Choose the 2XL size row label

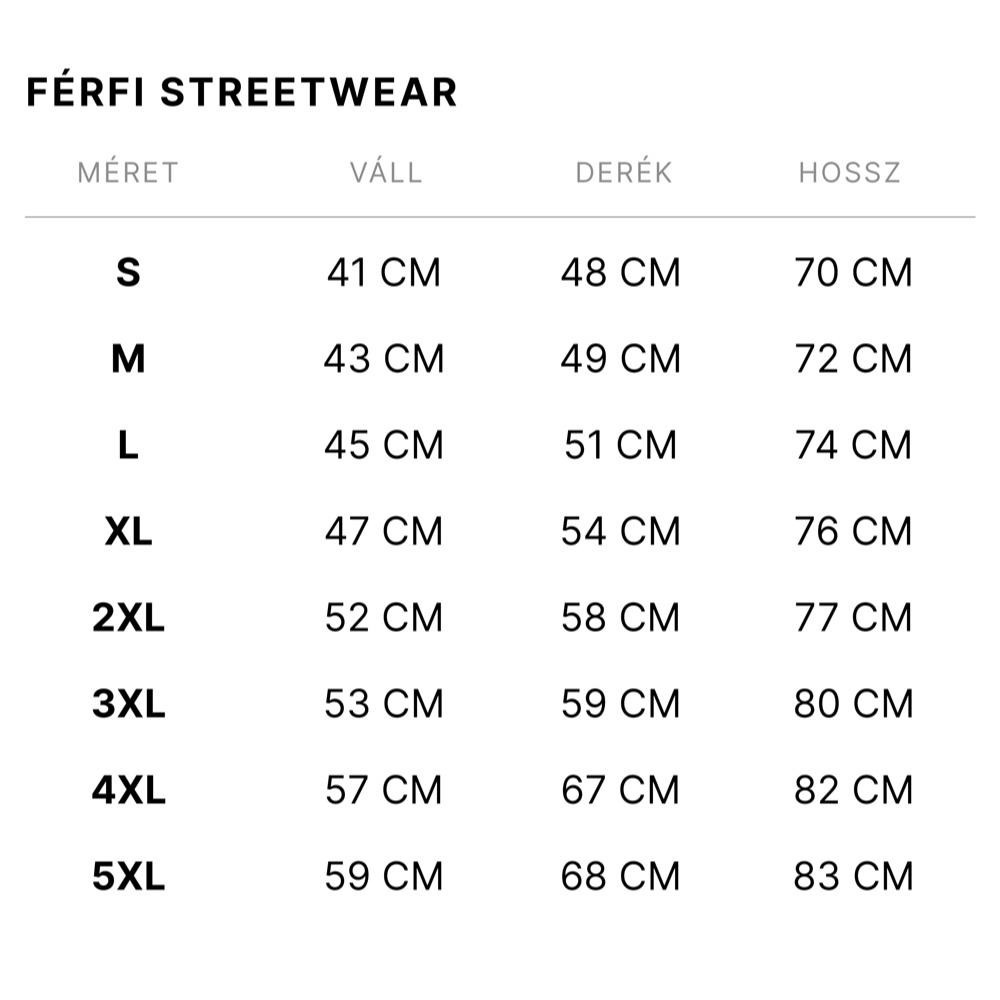pyautogui.click(x=128, y=617)
